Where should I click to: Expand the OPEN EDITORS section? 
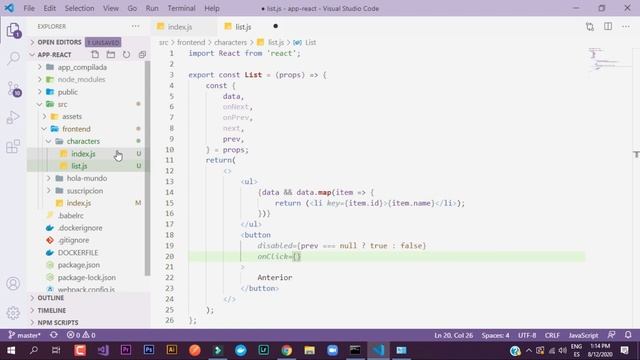pyautogui.click(x=59, y=42)
